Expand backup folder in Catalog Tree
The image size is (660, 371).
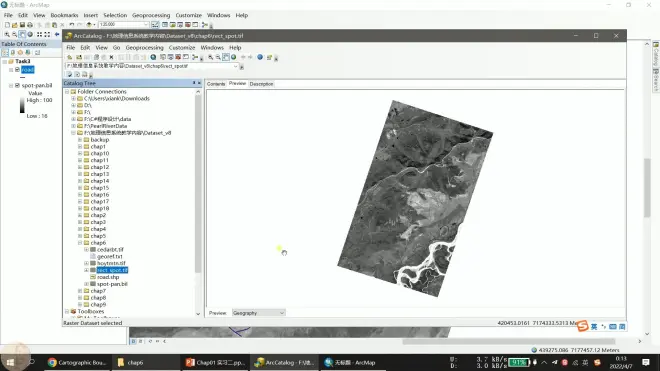(80, 140)
